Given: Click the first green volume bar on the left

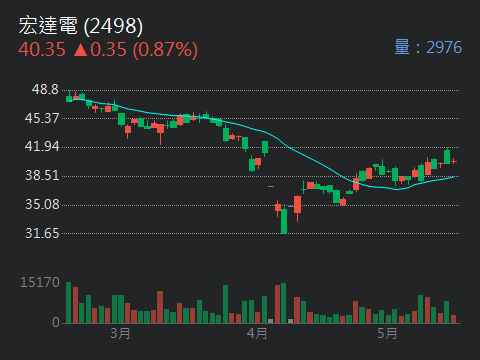Looking at the screenshot, I should point(69,303).
